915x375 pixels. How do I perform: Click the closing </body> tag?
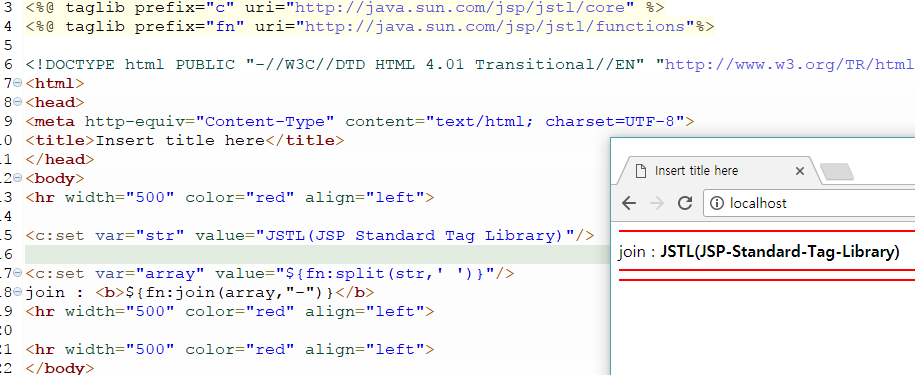(60, 368)
